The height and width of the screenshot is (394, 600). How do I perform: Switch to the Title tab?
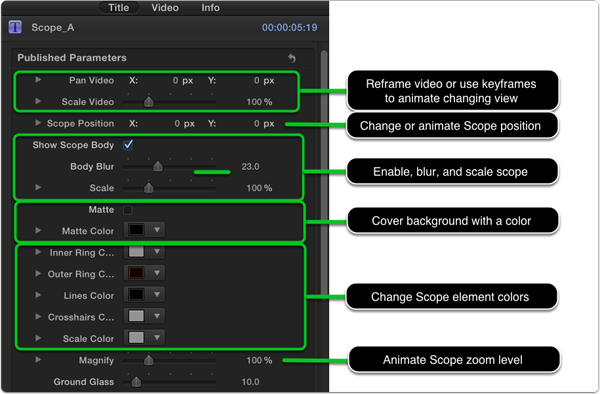pyautogui.click(x=119, y=7)
